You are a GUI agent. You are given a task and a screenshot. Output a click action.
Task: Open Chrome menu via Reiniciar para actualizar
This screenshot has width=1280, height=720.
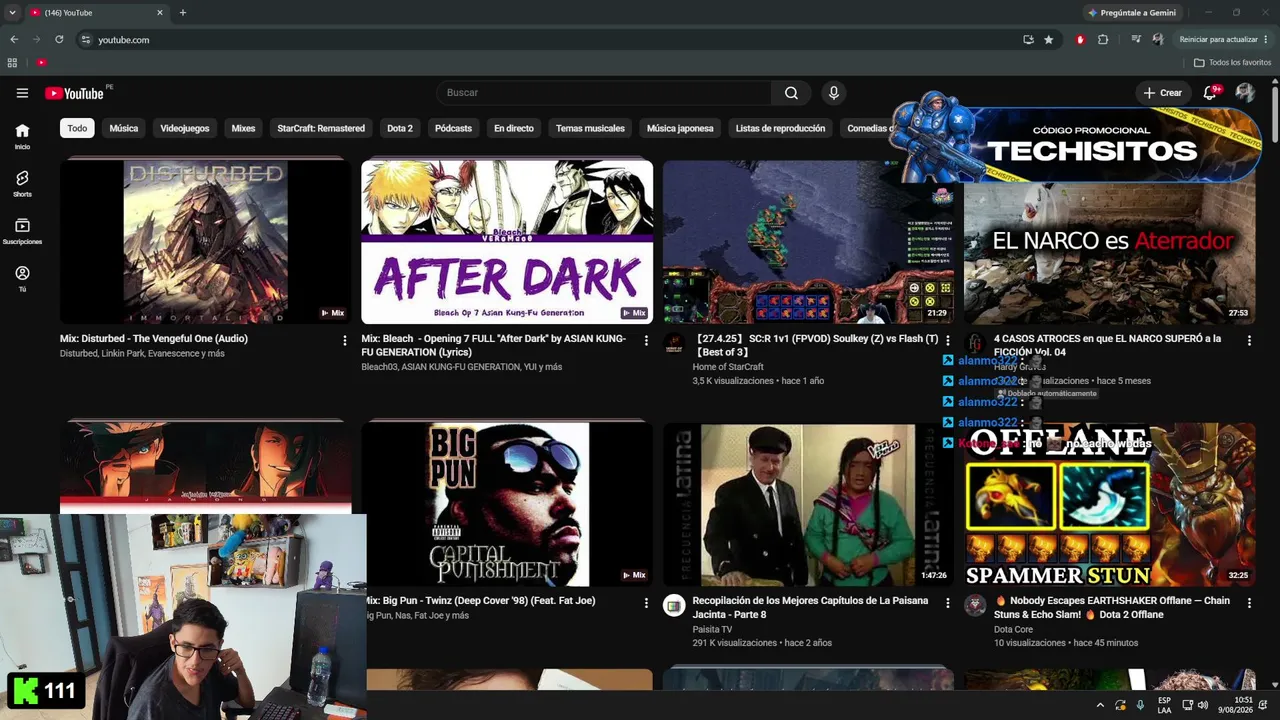[1224, 39]
